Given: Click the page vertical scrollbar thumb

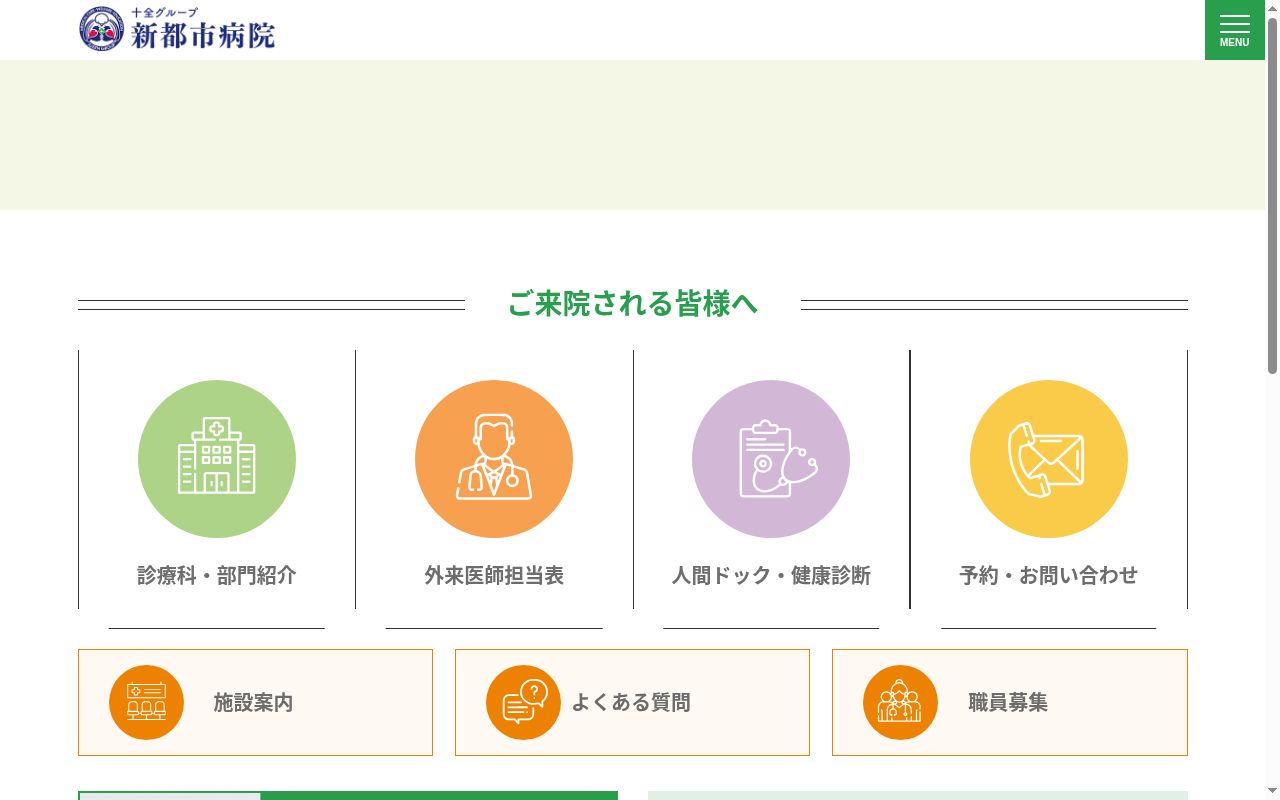Looking at the screenshot, I should pyautogui.click(x=1272, y=195).
